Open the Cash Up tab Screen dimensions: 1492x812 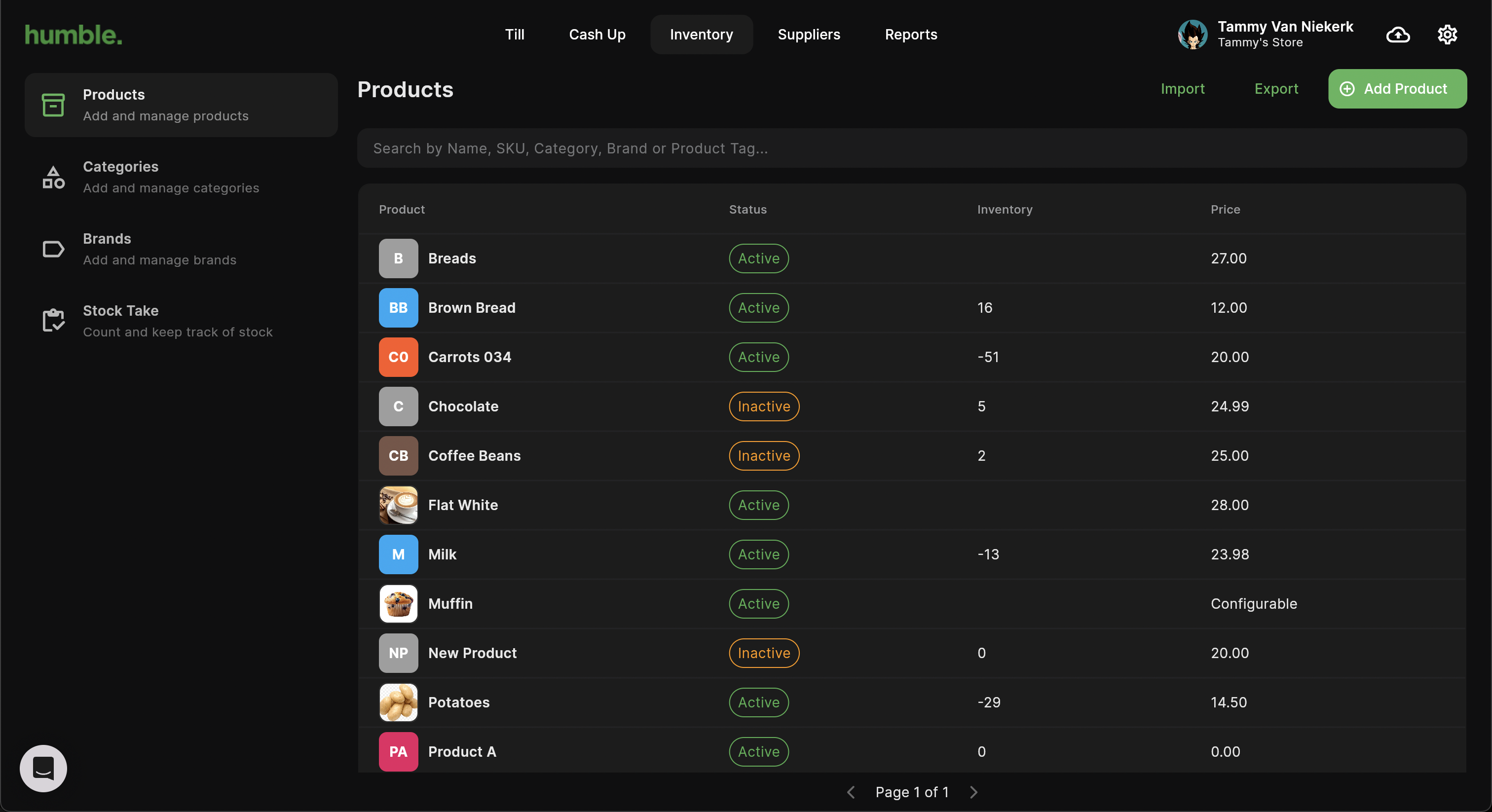(x=597, y=34)
